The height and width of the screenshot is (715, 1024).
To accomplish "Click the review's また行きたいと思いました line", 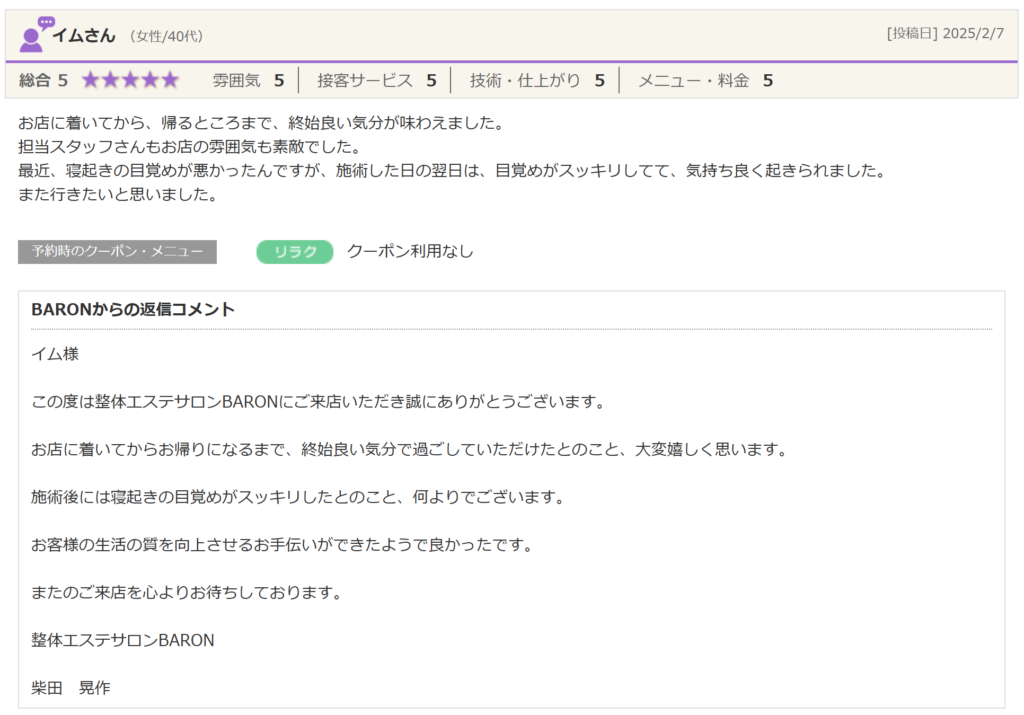I will [x=118, y=195].
